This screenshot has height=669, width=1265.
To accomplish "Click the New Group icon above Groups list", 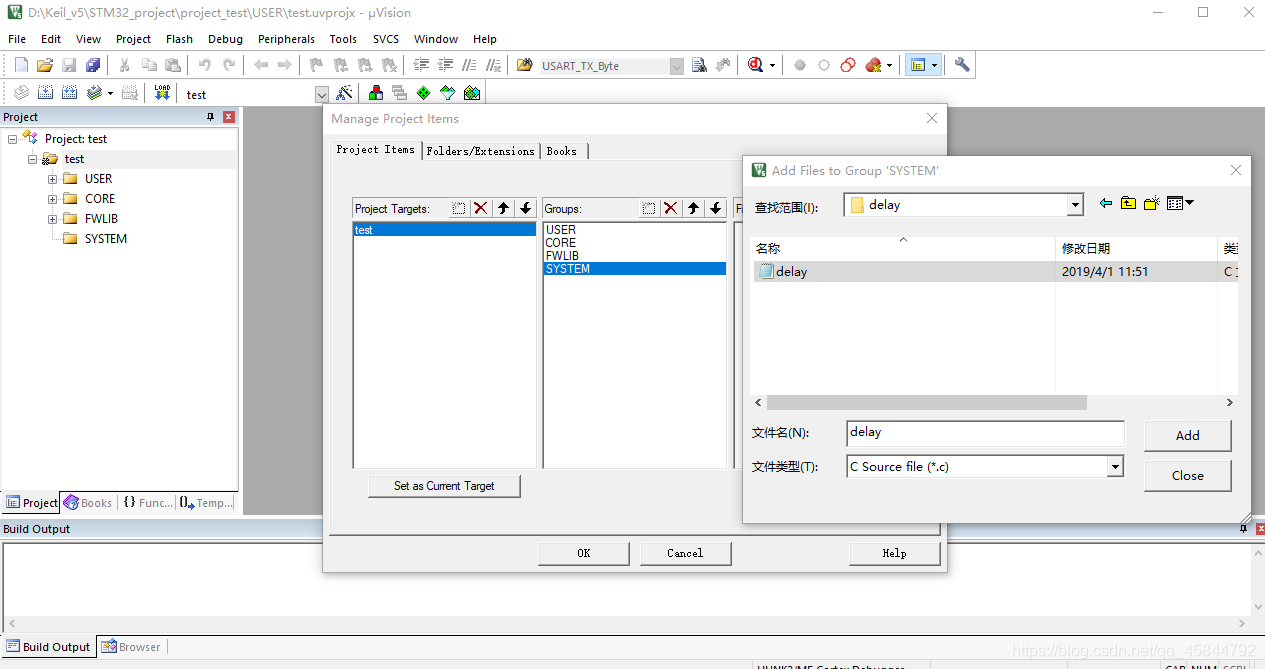I will point(649,208).
